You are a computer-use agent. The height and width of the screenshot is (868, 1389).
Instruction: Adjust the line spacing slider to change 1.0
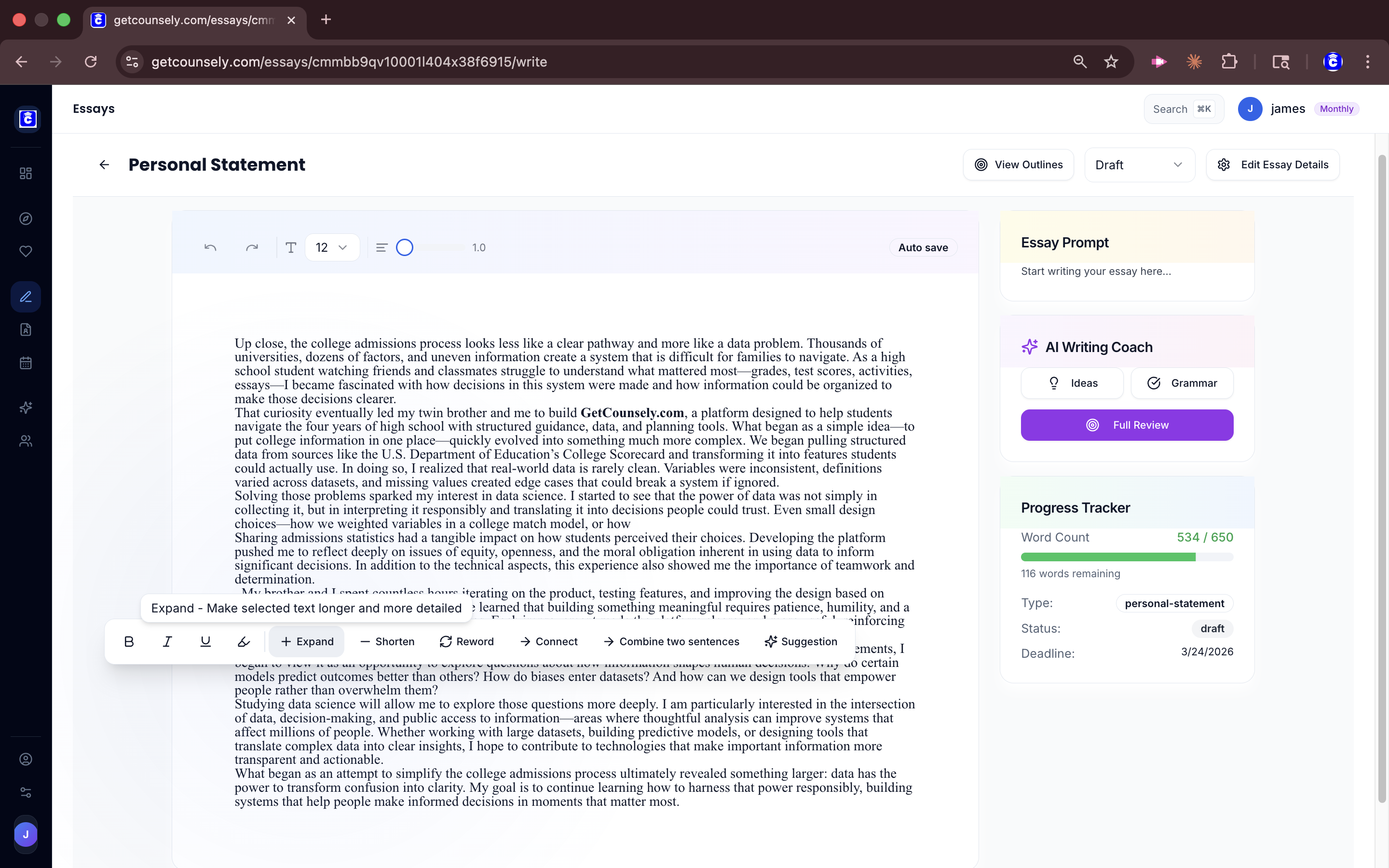(405, 247)
